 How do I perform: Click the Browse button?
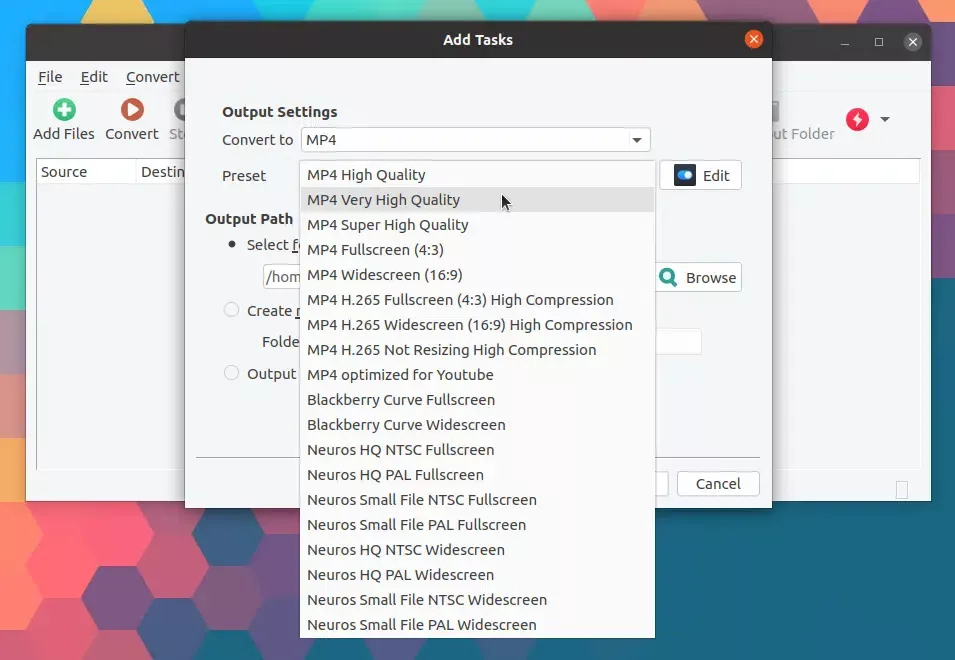click(x=698, y=278)
